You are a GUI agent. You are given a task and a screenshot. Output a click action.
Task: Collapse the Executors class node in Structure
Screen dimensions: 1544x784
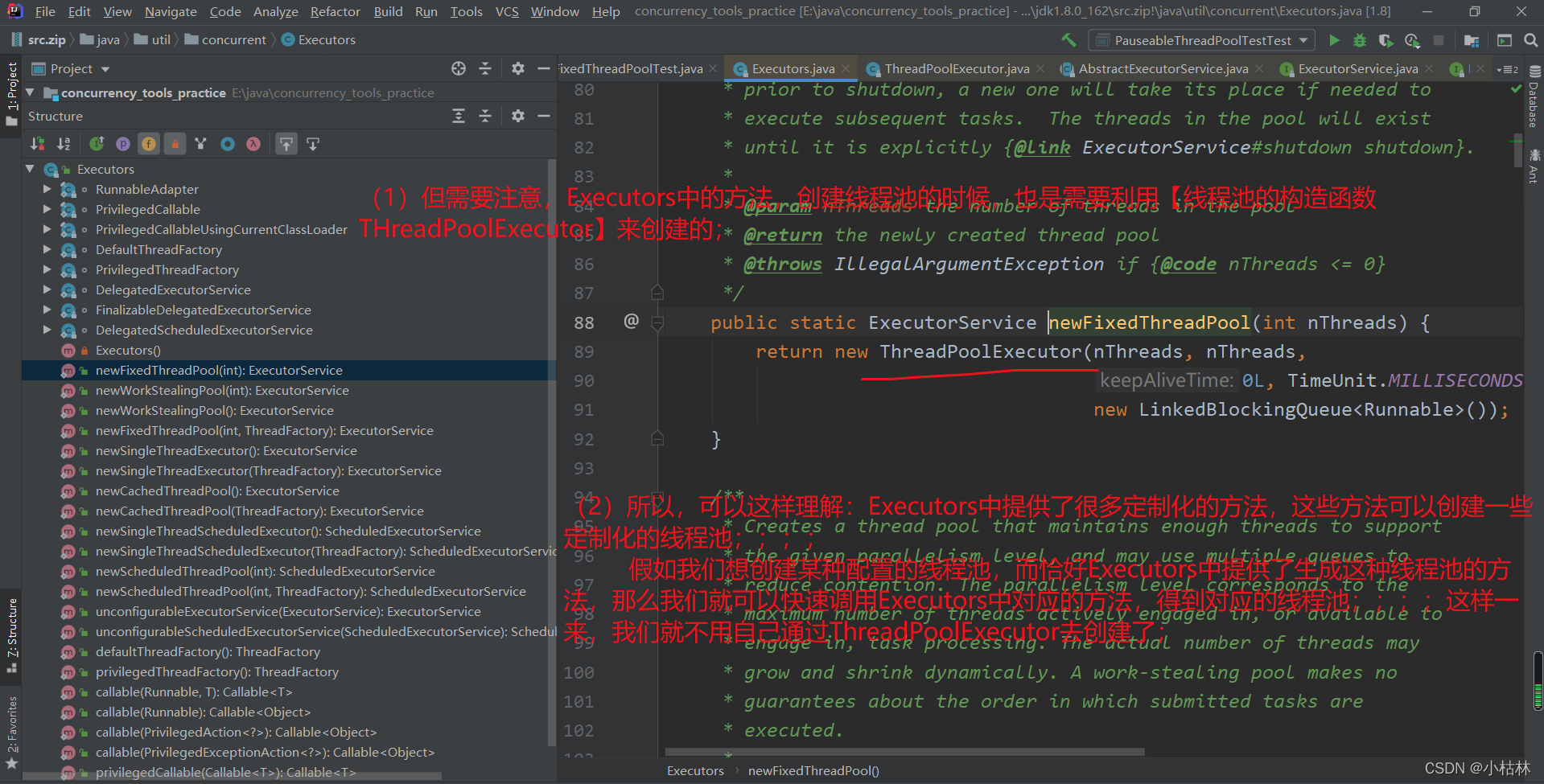pos(31,169)
